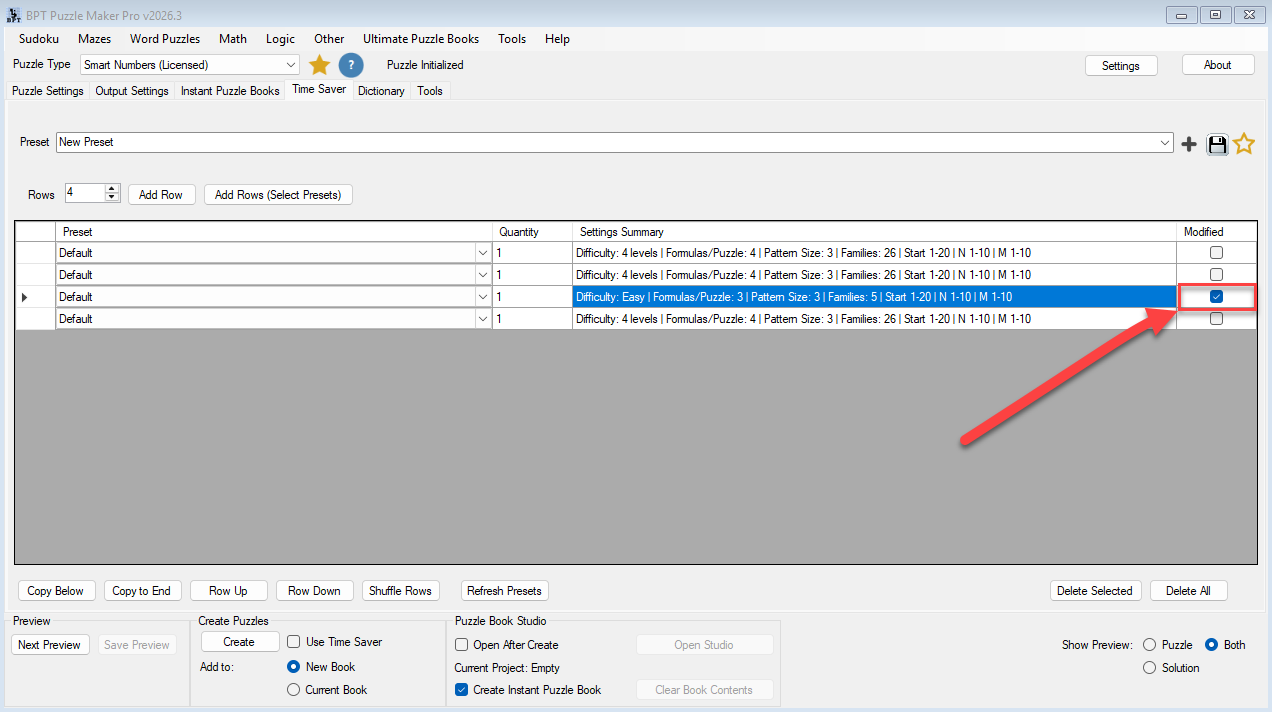Screen dimensions: 1272x712
Task: Switch to Dictionary tab
Action: [381, 91]
